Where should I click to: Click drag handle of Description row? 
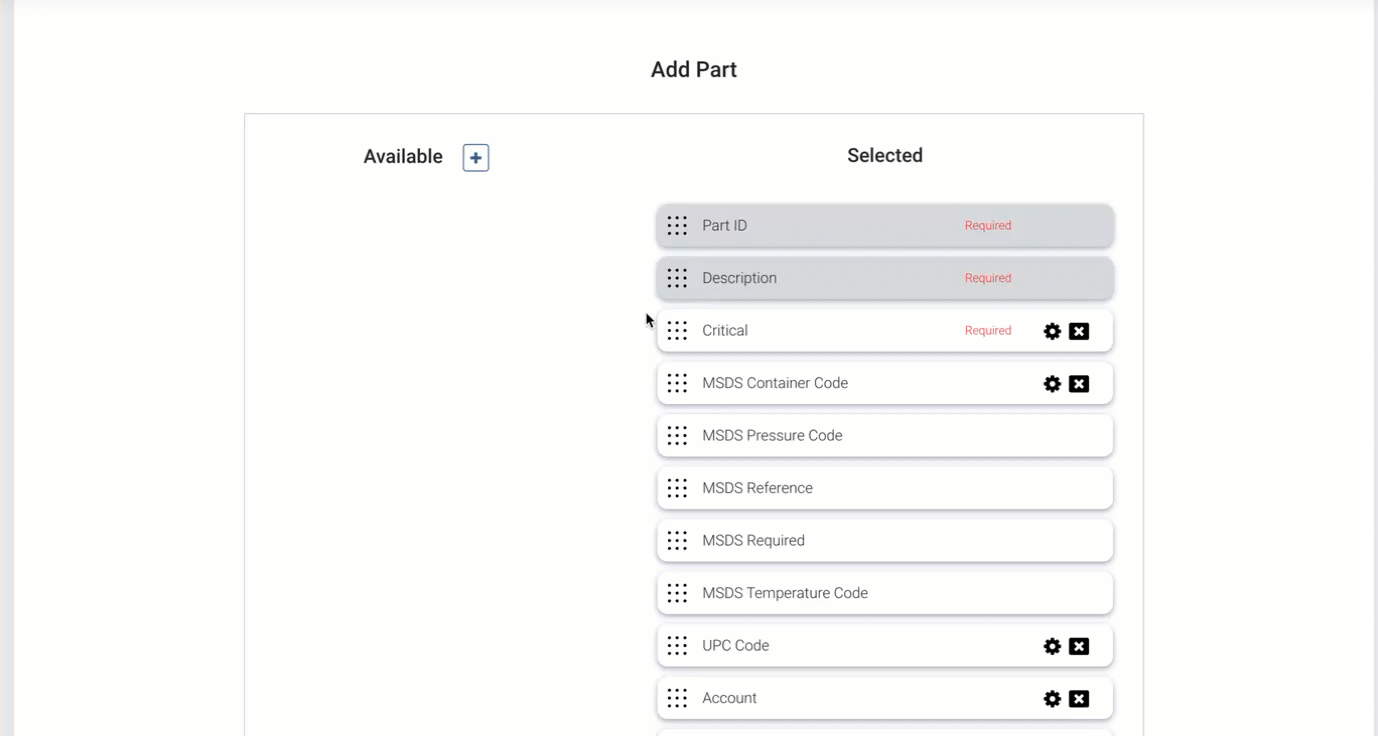tap(677, 278)
